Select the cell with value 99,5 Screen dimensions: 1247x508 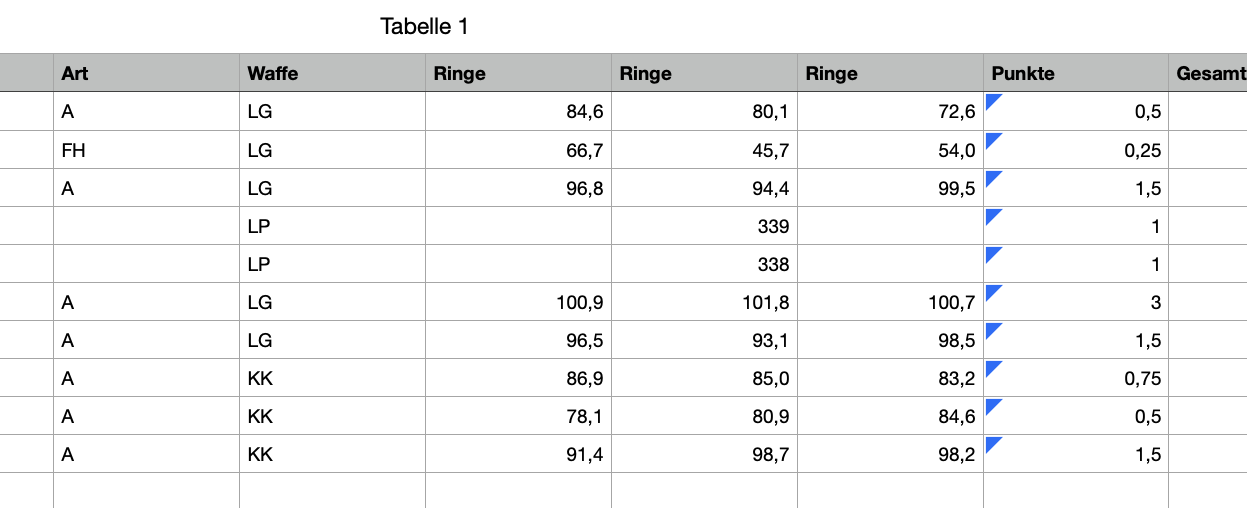click(890, 188)
